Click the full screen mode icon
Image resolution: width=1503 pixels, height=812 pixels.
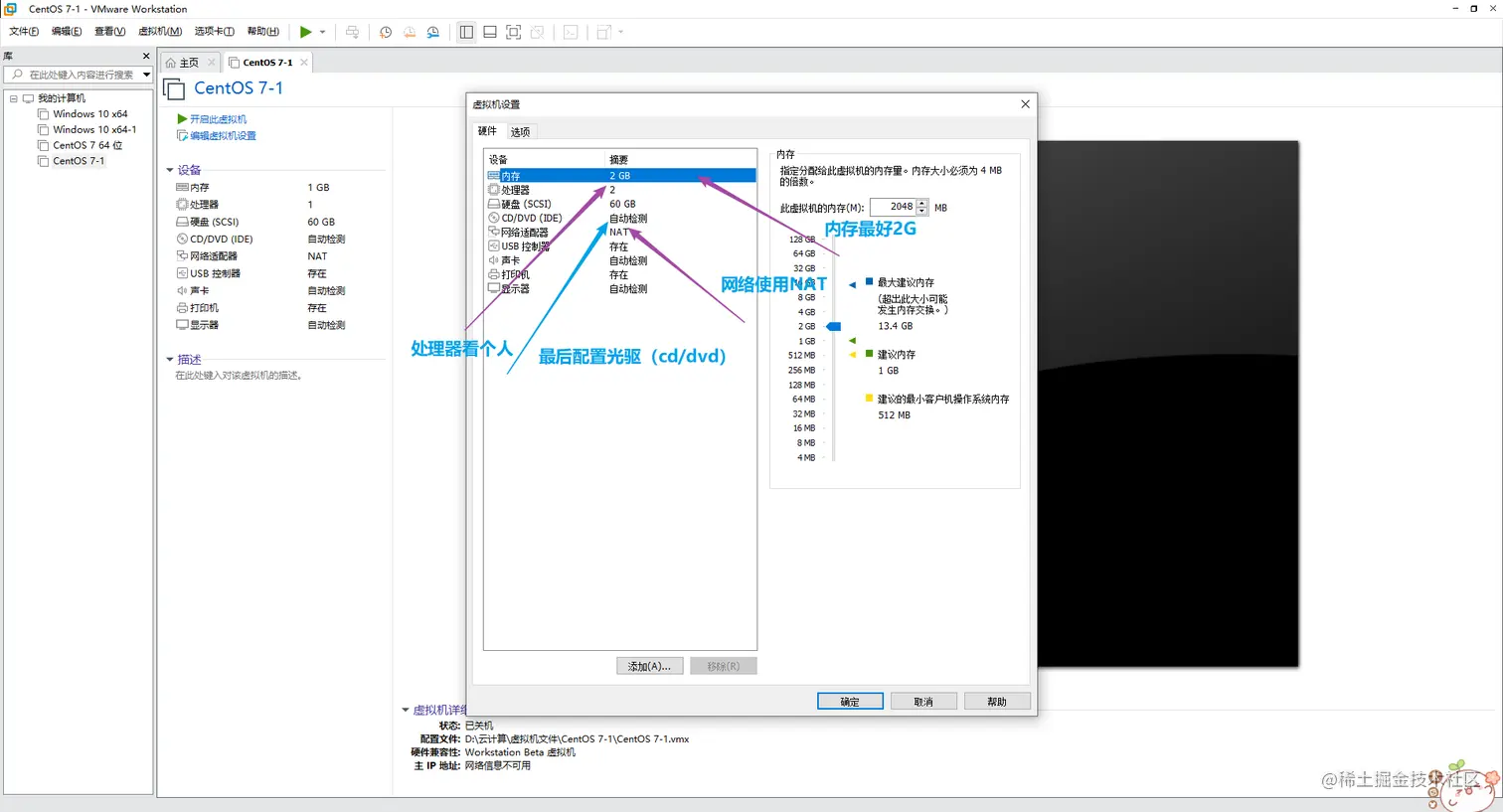(514, 32)
